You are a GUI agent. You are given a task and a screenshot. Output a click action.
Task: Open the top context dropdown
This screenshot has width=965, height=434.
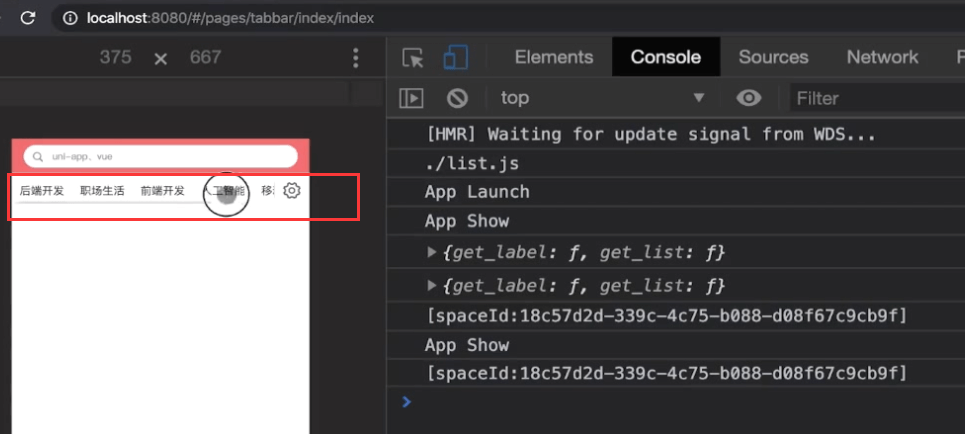click(x=602, y=98)
